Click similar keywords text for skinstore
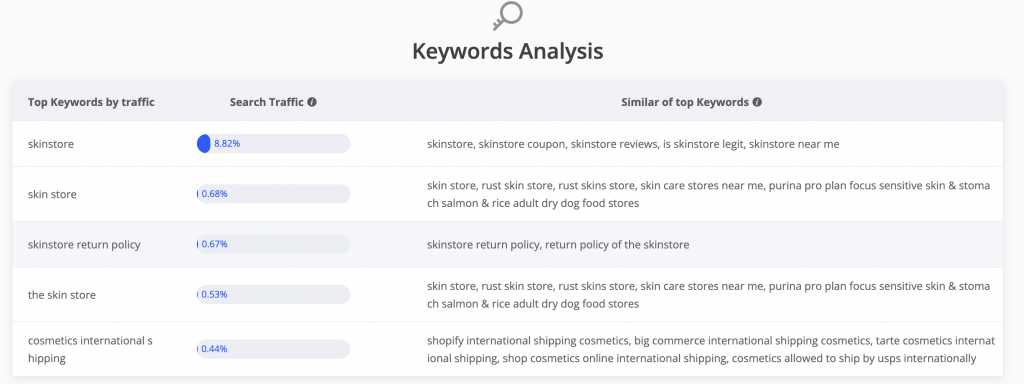This screenshot has width=1024, height=384. pyautogui.click(x=633, y=144)
